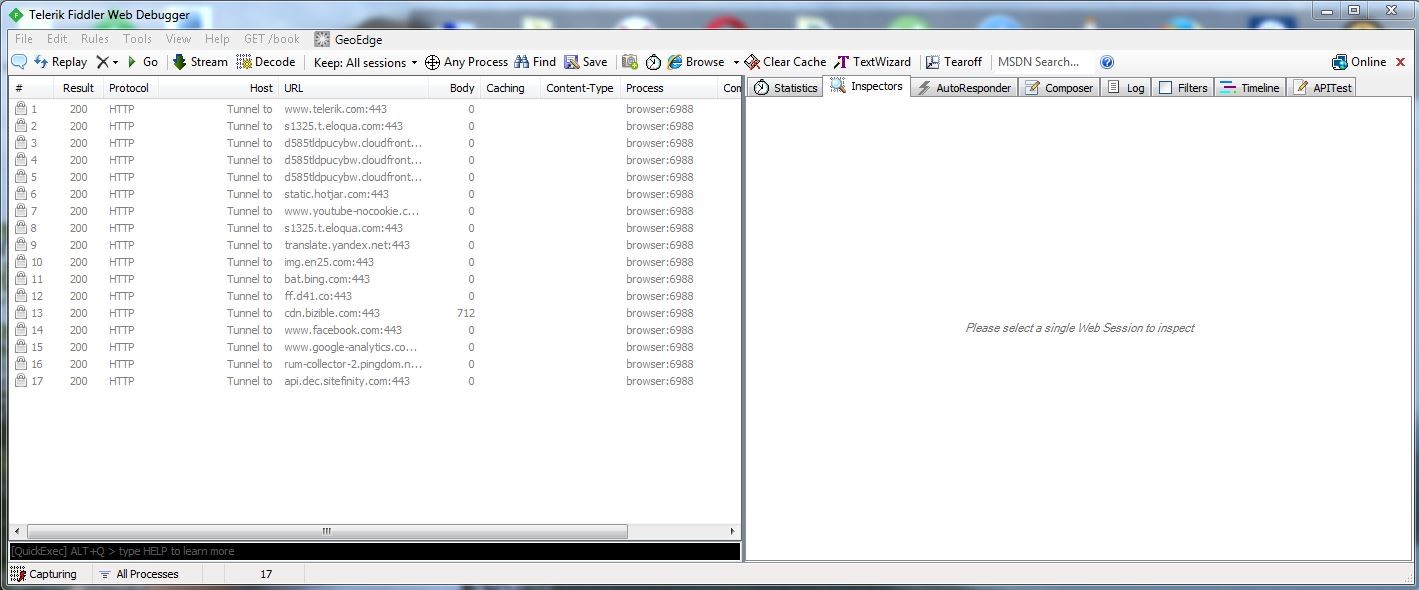Click the Any Process target icon

pos(433,62)
